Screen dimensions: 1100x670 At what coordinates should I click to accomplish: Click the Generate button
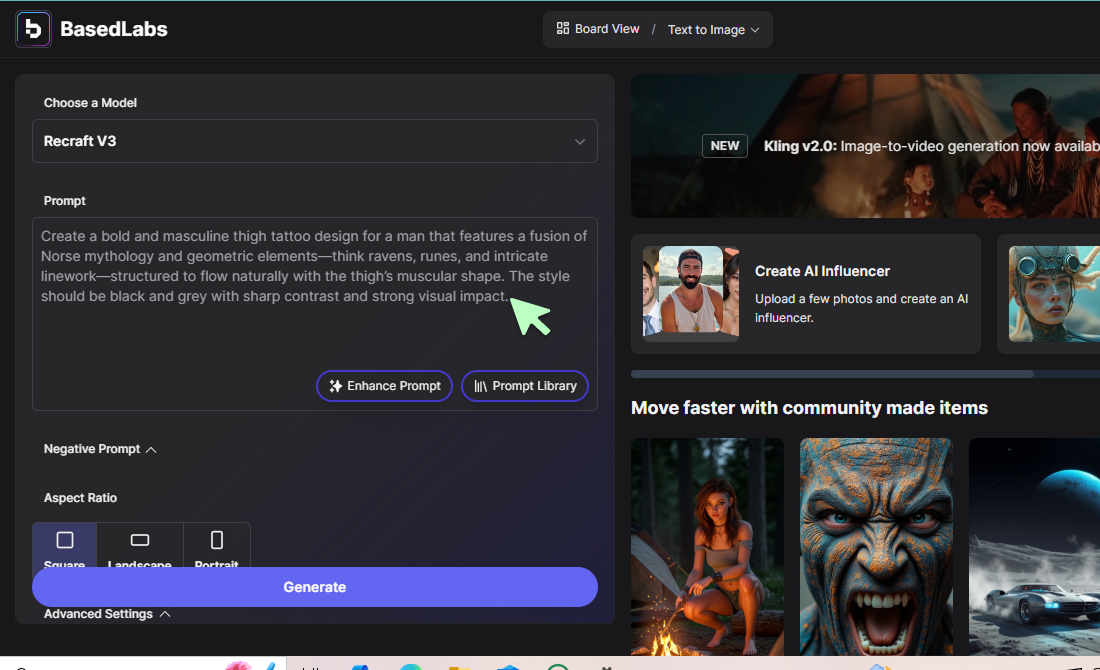pos(315,587)
